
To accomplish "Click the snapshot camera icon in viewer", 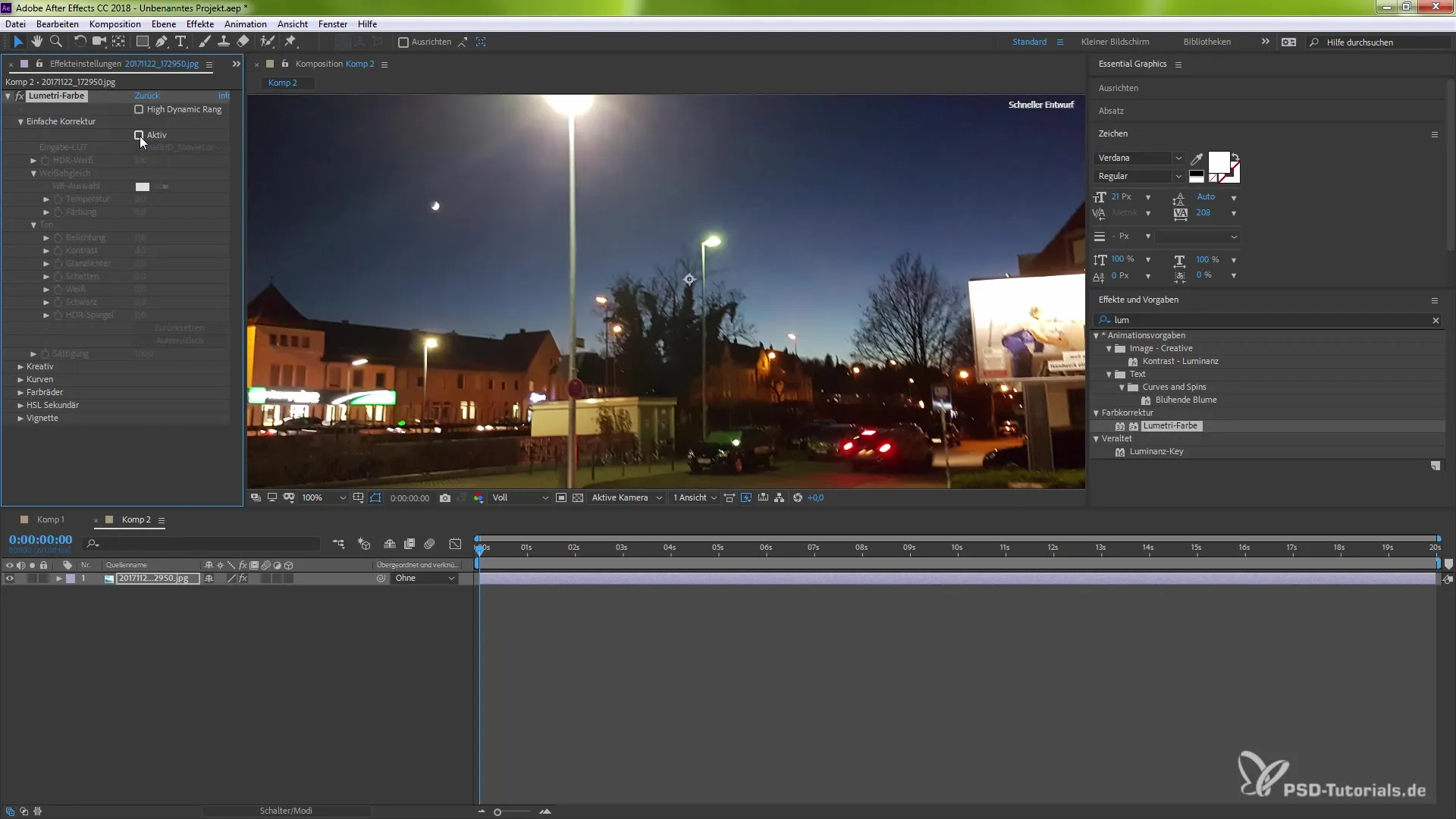I will pyautogui.click(x=445, y=498).
